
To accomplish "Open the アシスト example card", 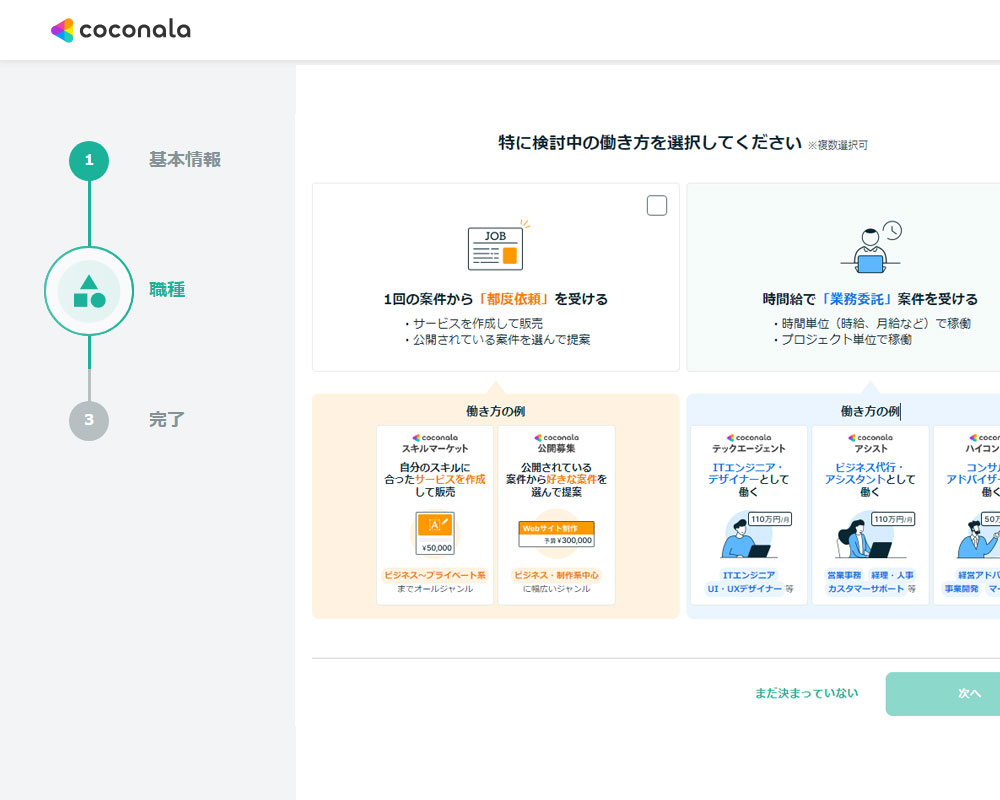I will (x=870, y=514).
